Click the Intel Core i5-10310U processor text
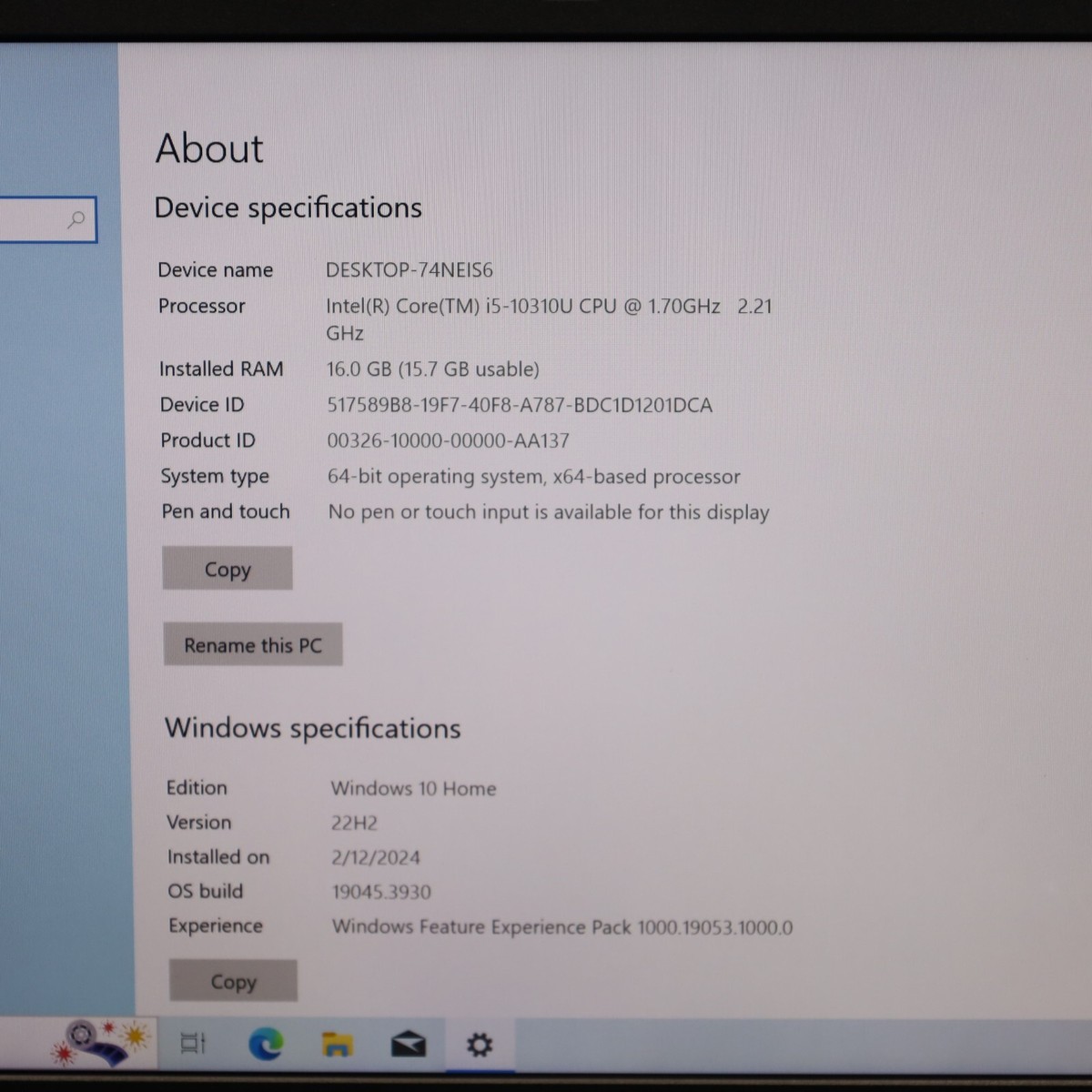The image size is (1092, 1092). click(x=550, y=306)
